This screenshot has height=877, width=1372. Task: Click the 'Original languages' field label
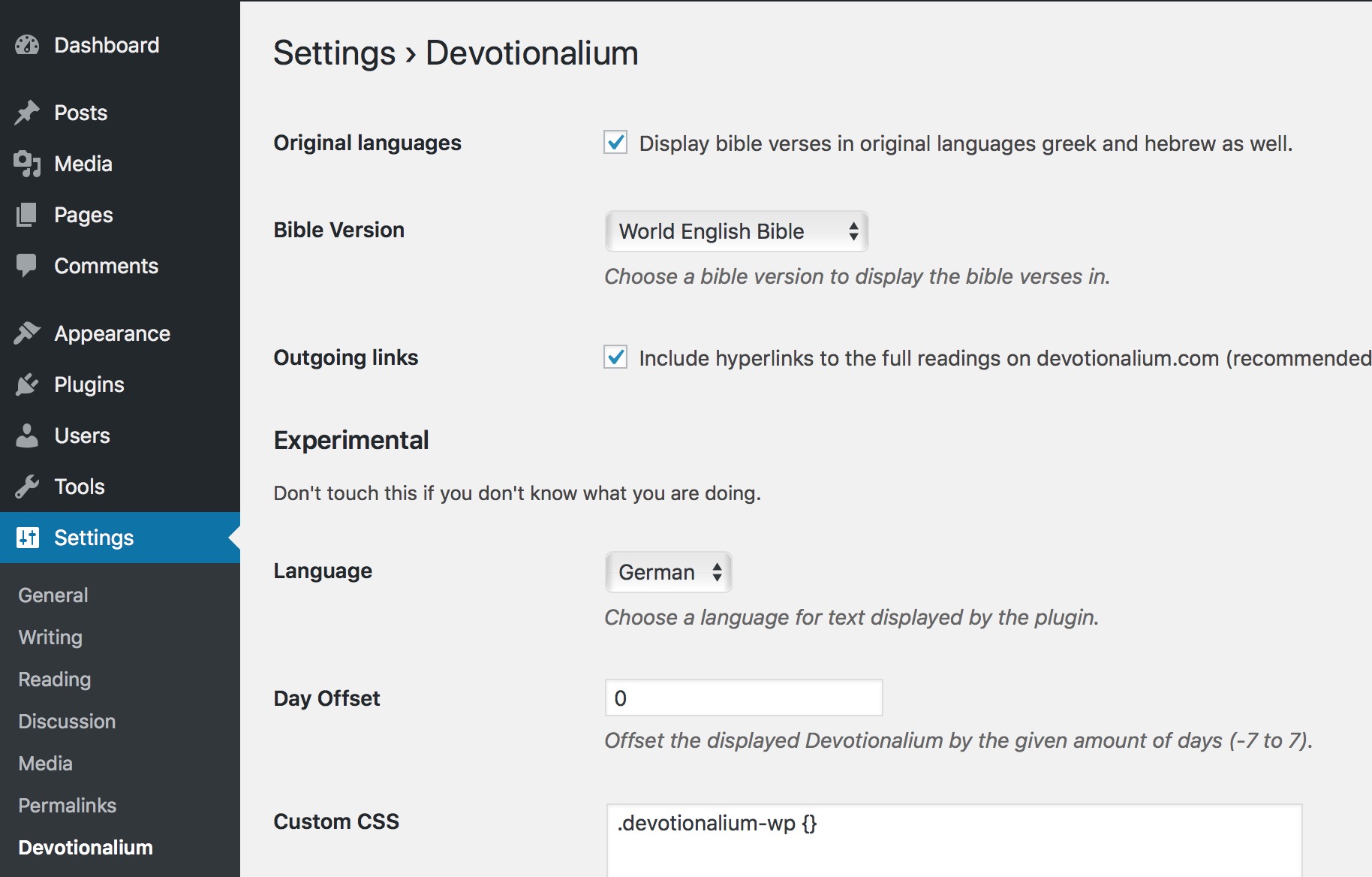[x=367, y=143]
